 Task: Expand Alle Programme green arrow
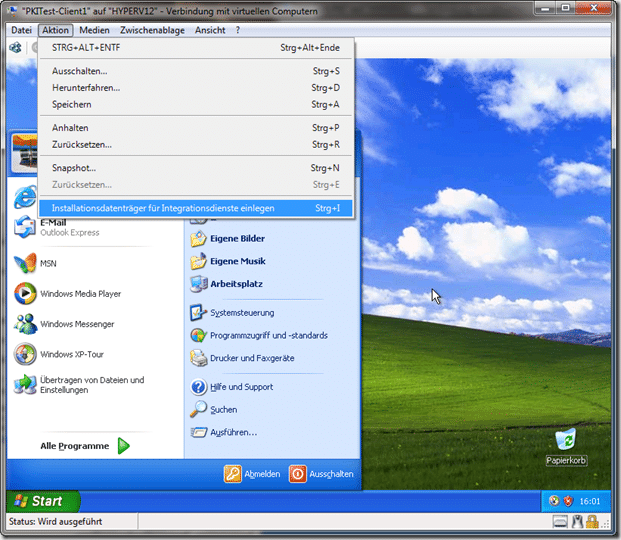(124, 446)
